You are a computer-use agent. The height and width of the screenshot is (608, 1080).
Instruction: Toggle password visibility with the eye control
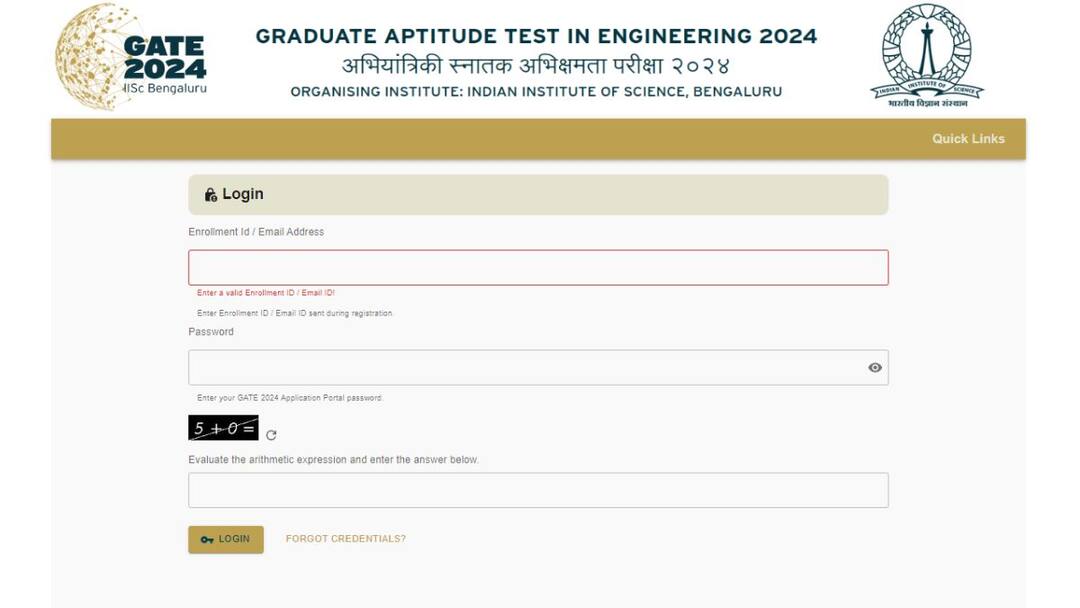(875, 367)
